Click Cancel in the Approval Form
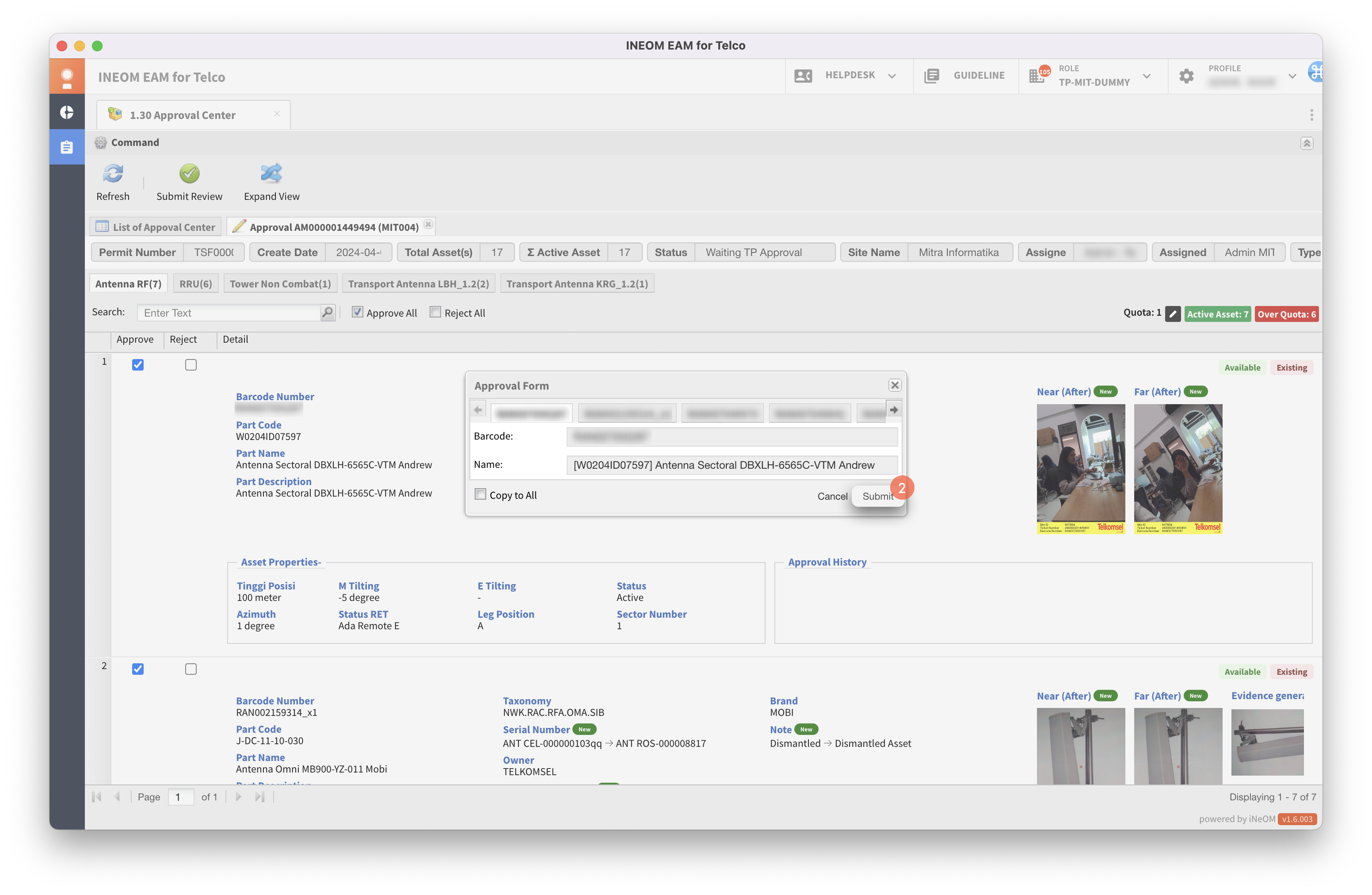Screen dimensions: 1372x895 [832, 496]
